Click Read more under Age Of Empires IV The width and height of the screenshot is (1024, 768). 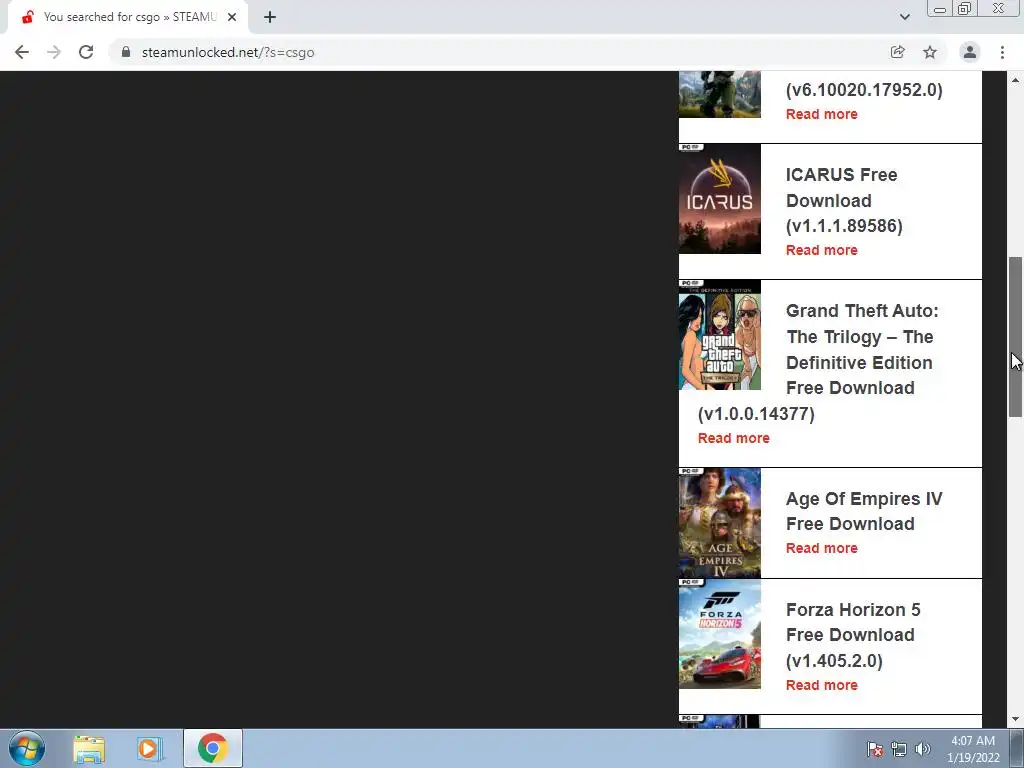tap(822, 548)
